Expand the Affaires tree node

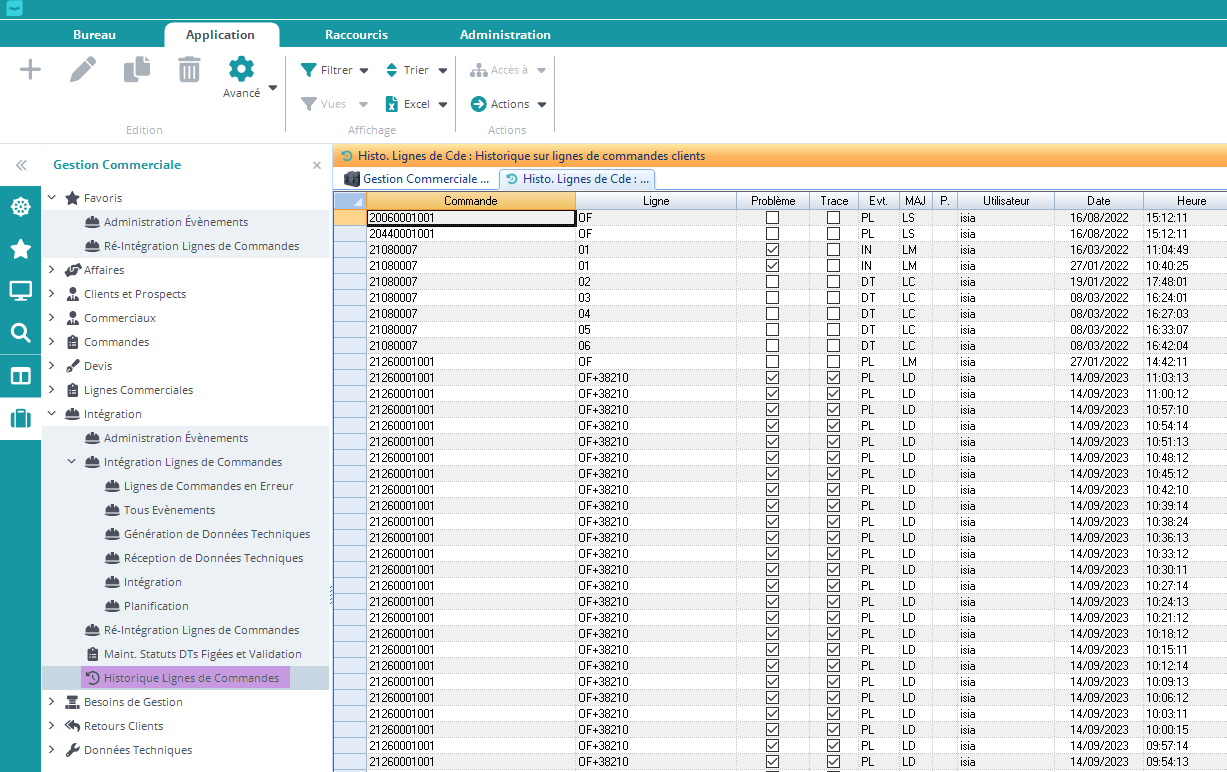[x=52, y=270]
